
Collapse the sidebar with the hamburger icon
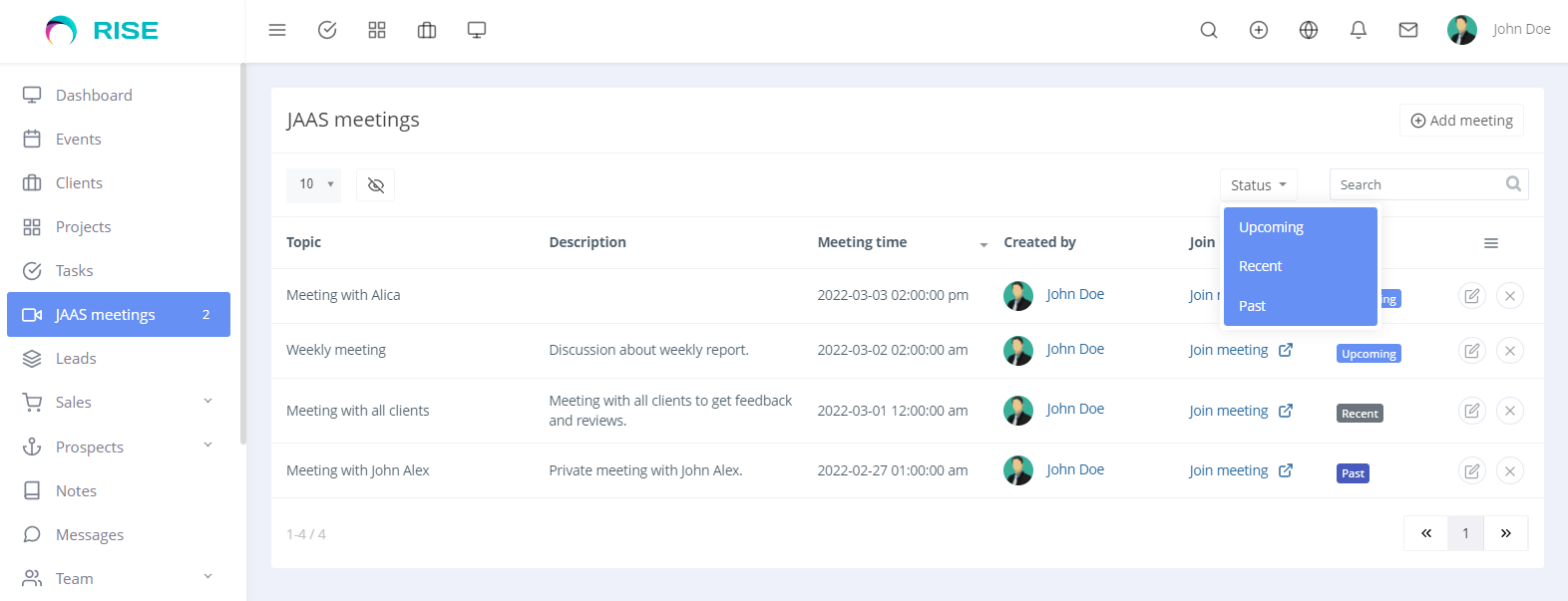click(x=276, y=30)
